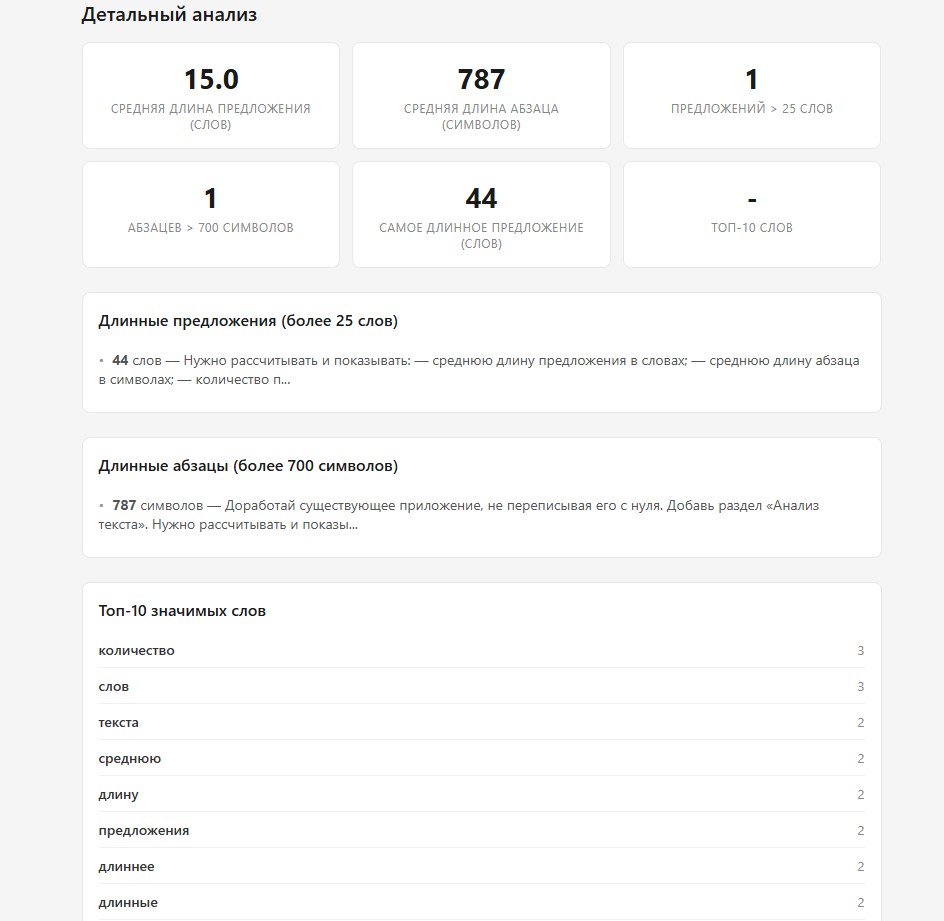Select the word "длинные" in the list
The height and width of the screenshot is (921, 944).
tap(128, 902)
